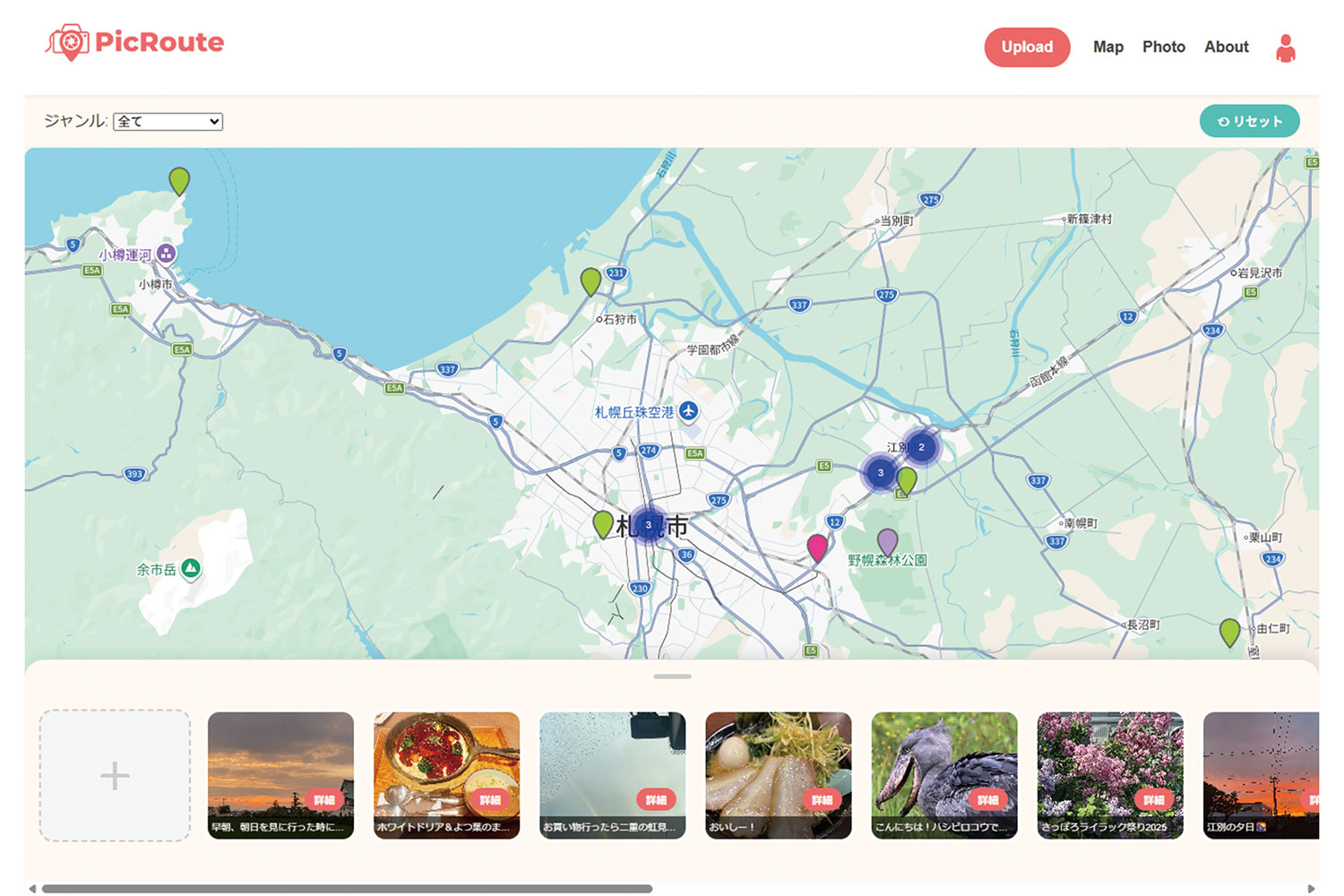Screen dimensions: 1344x896
Task: Click the add photo plus tile
Action: tap(115, 775)
